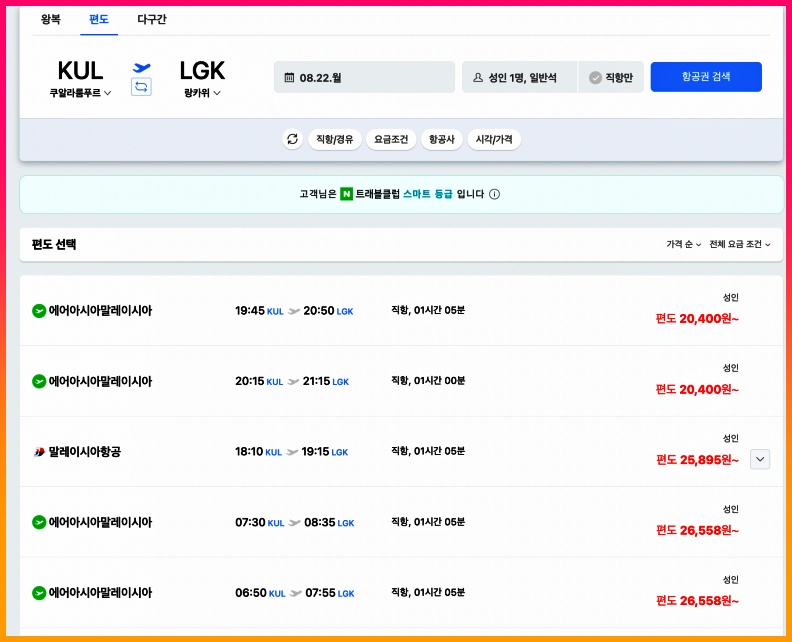This screenshot has width=792, height=642.
Task: Reset filters with refresh icon
Action: pos(292,139)
